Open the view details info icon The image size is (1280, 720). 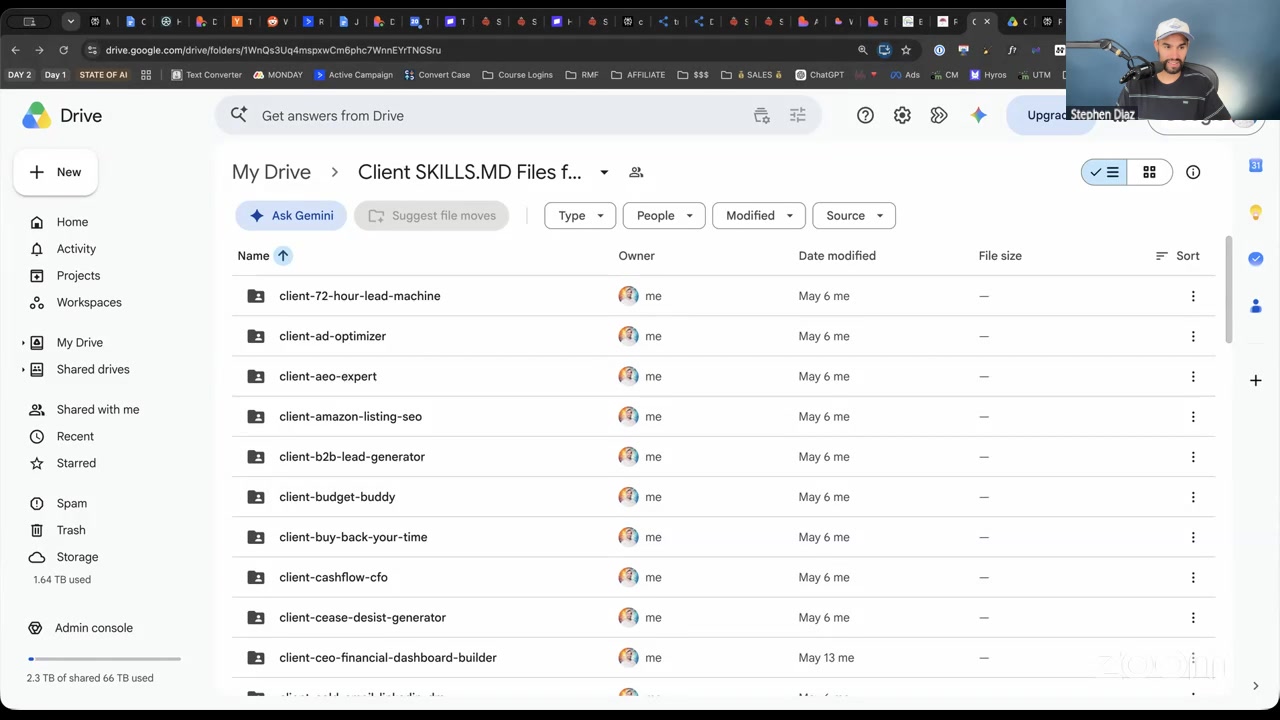[1193, 172]
